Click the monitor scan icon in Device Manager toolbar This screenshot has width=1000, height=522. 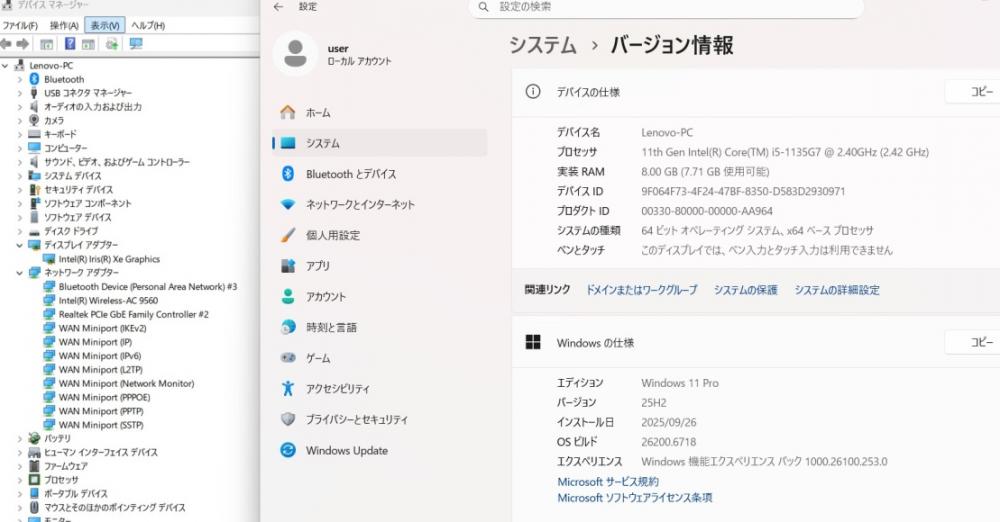point(135,44)
